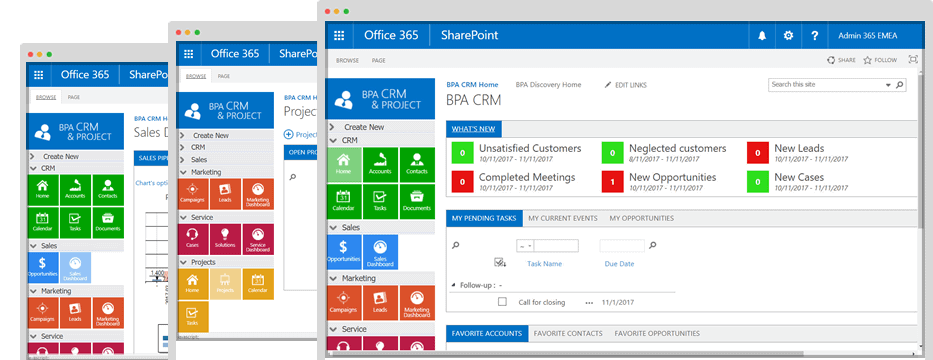This screenshot has width=933, height=360.
Task: Click the site search magnifier icon
Action: pos(899,85)
